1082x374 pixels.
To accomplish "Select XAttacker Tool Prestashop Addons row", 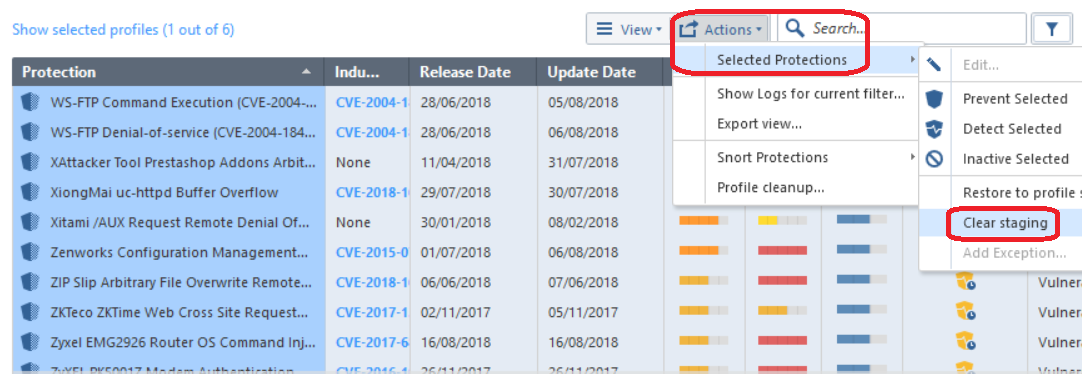I will (184, 163).
